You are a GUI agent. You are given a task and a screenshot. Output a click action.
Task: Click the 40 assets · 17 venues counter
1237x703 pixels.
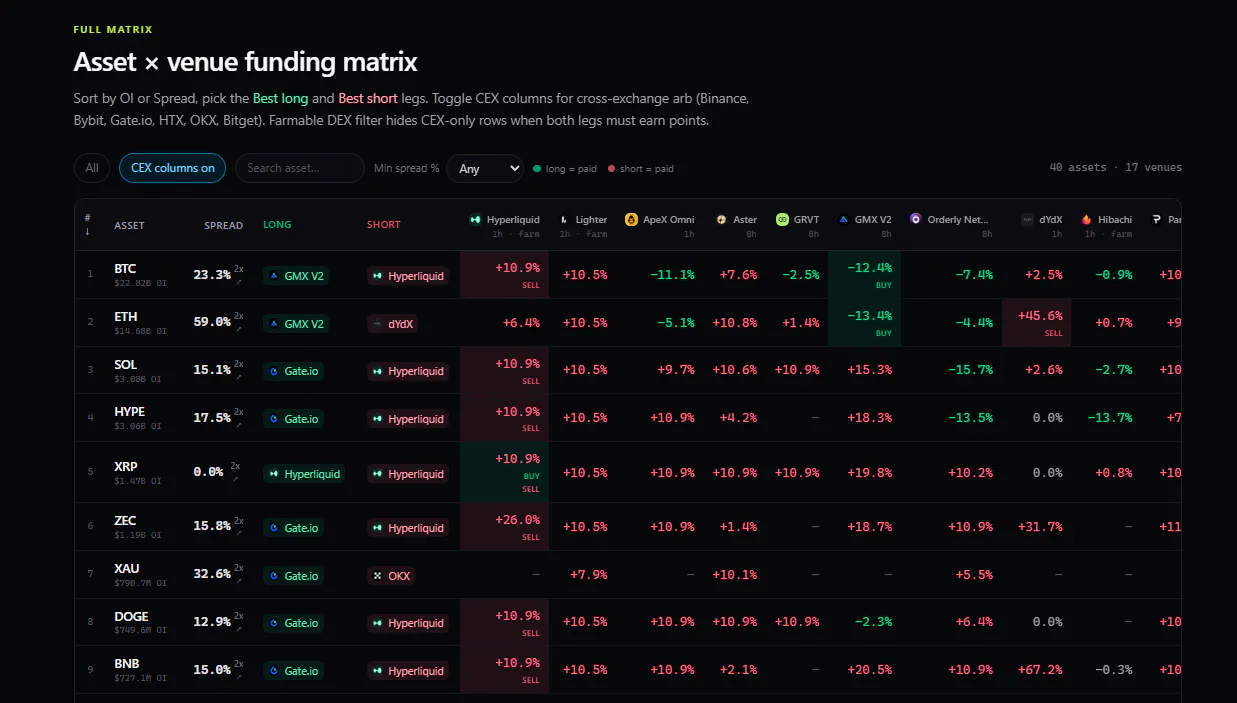tap(1115, 167)
